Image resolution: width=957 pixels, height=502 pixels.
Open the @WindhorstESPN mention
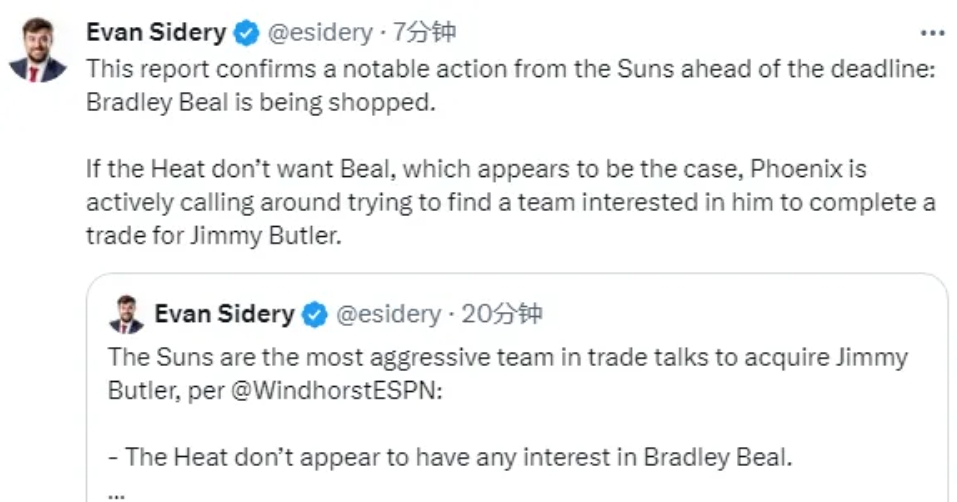click(337, 391)
